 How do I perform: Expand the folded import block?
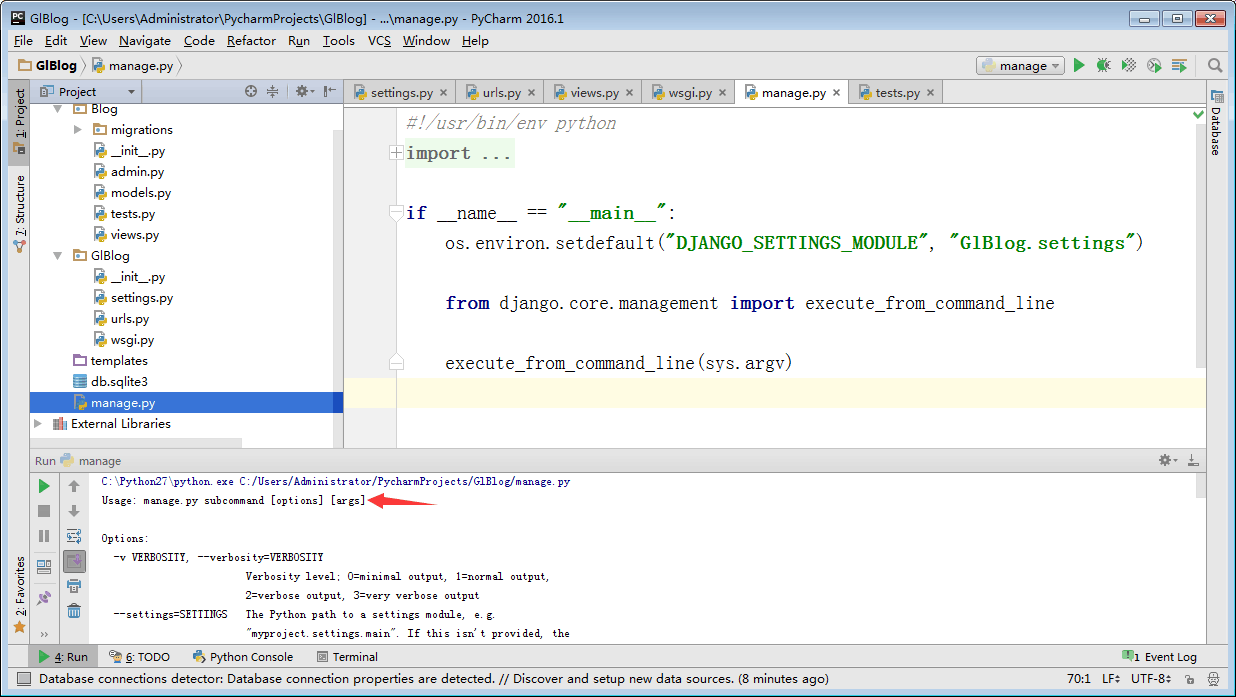tap(396, 153)
